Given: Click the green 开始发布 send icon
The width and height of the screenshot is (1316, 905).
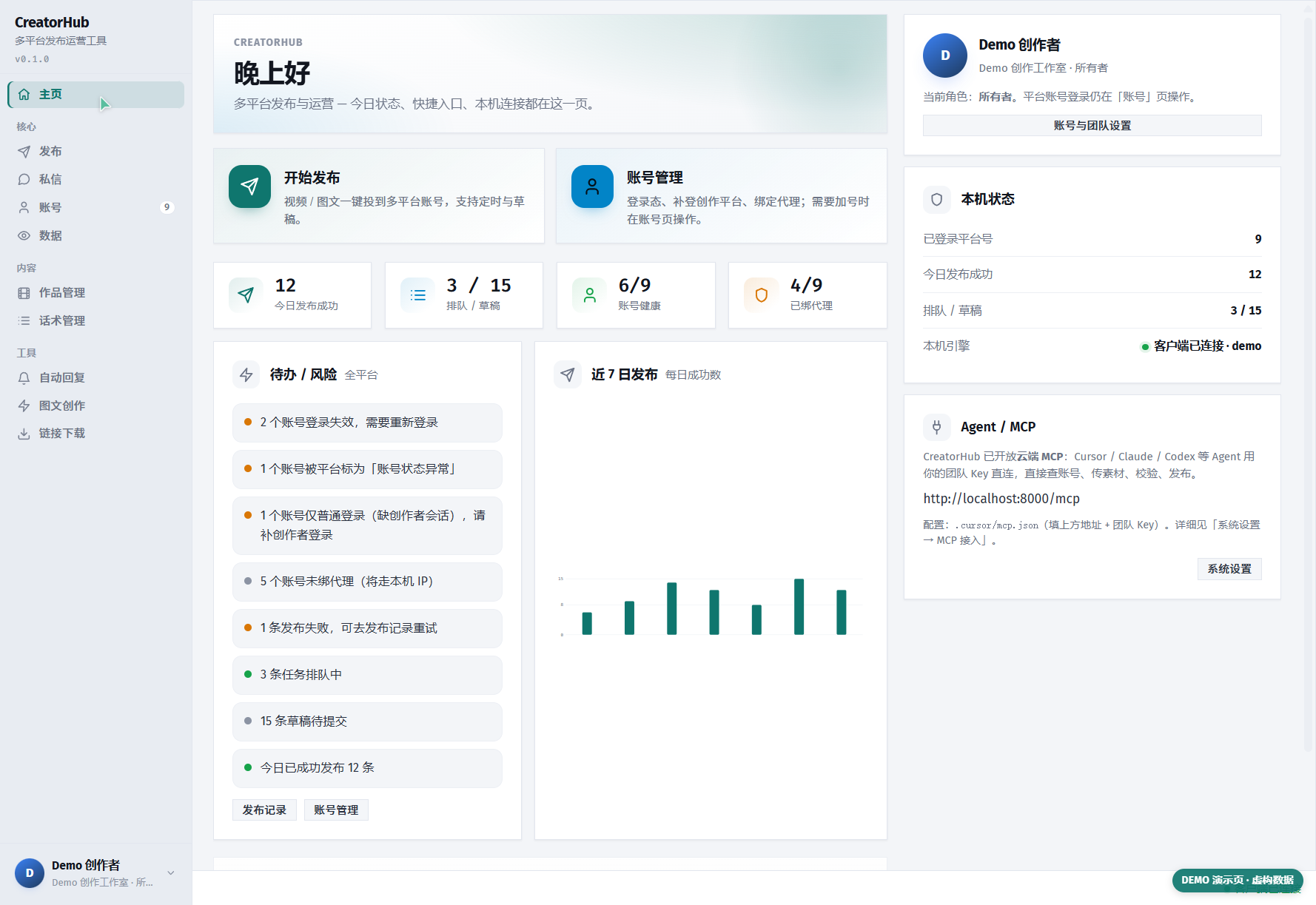Looking at the screenshot, I should (x=249, y=186).
